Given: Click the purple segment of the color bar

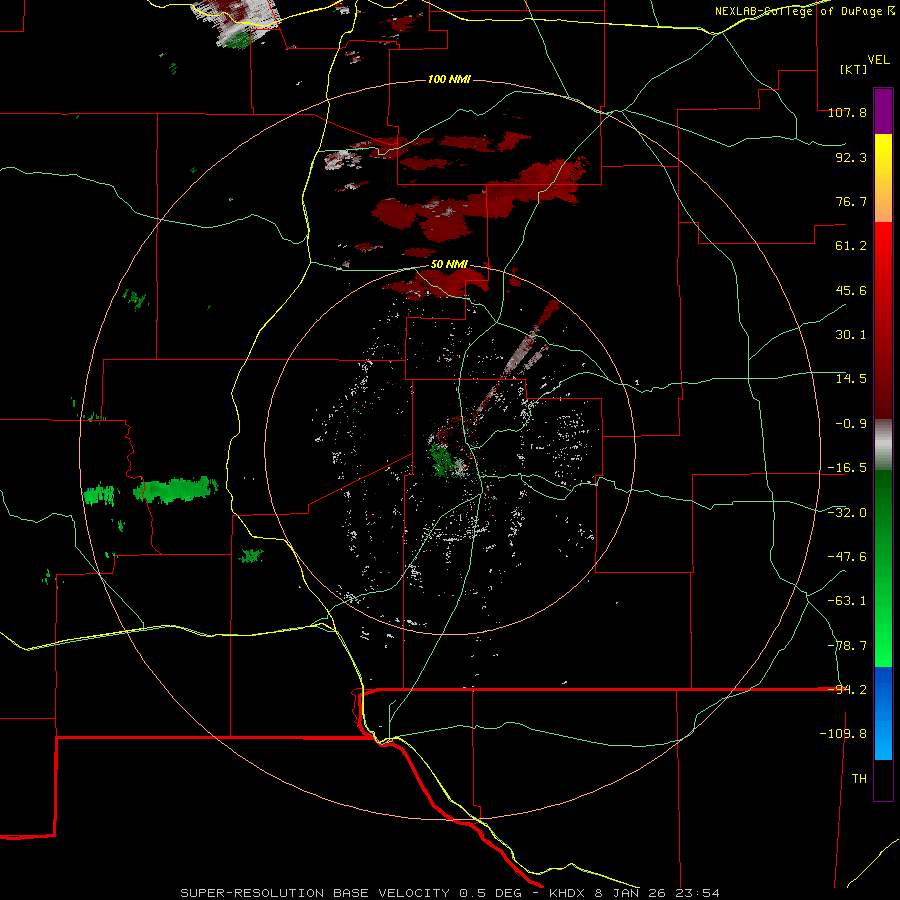Looking at the screenshot, I should click(883, 111).
